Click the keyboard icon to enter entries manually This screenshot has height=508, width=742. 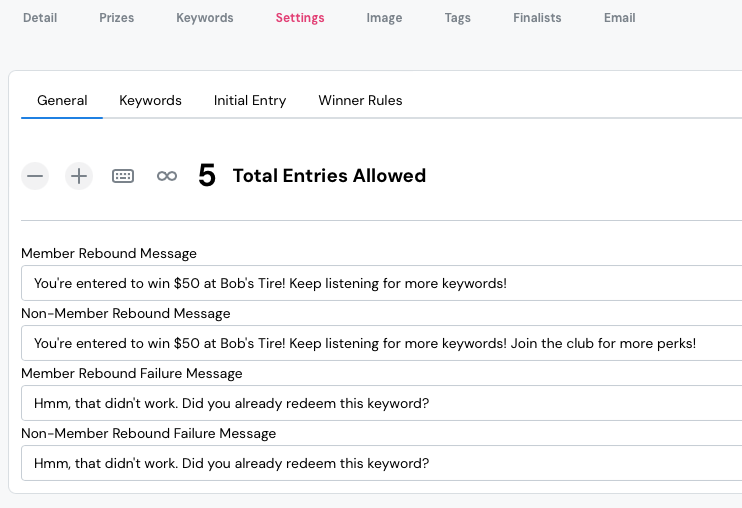click(123, 176)
